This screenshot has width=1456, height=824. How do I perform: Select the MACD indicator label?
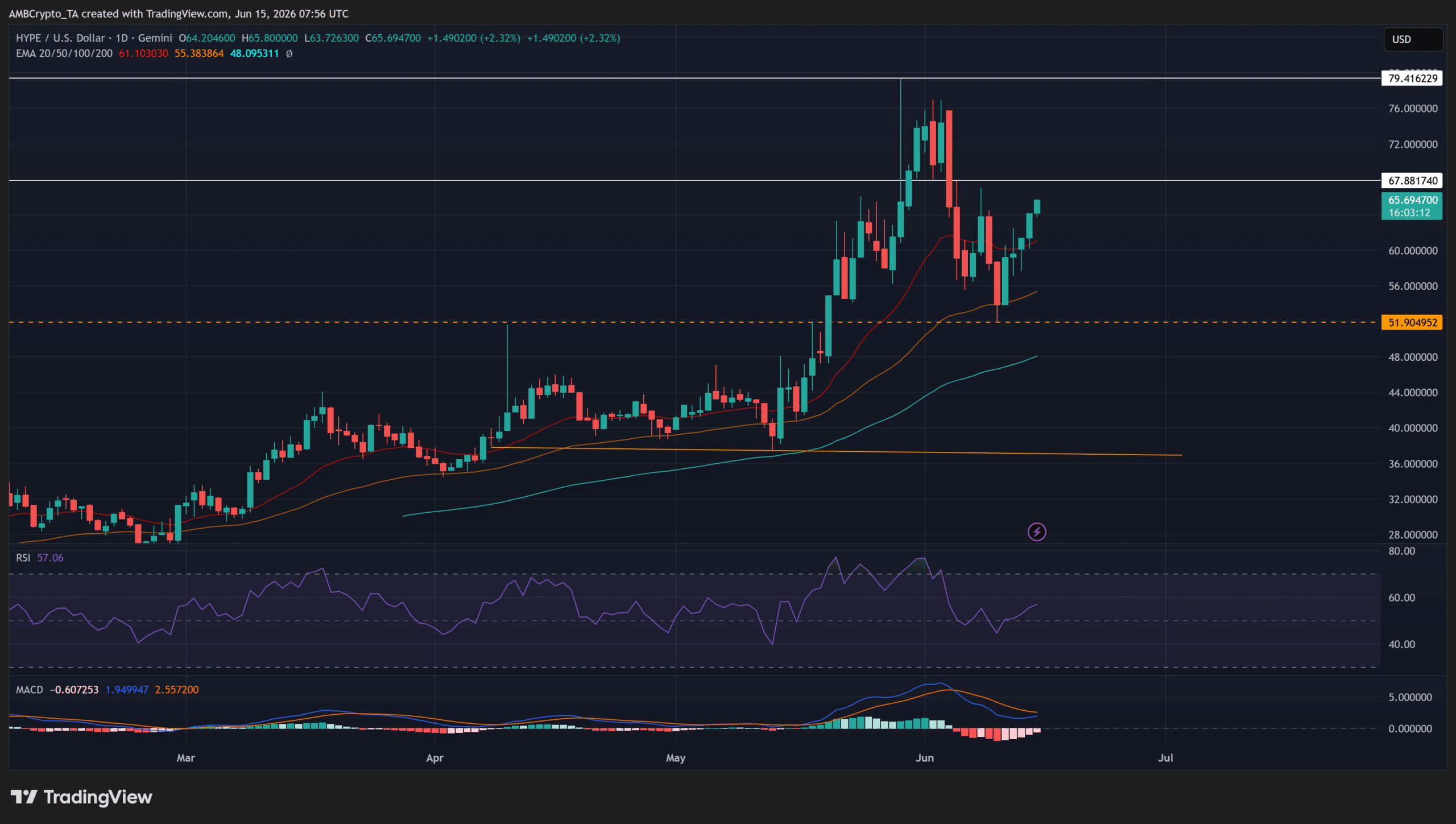tap(30, 690)
